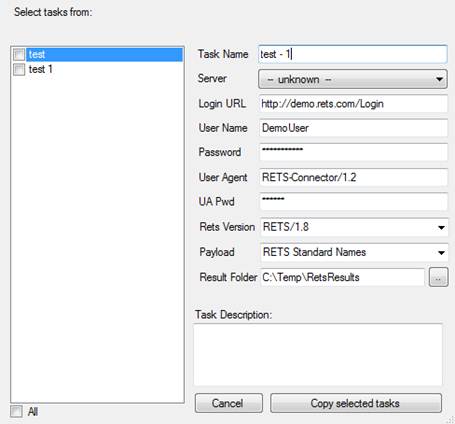Click the User Agent text field
This screenshot has width=455, height=424.
tap(353, 177)
